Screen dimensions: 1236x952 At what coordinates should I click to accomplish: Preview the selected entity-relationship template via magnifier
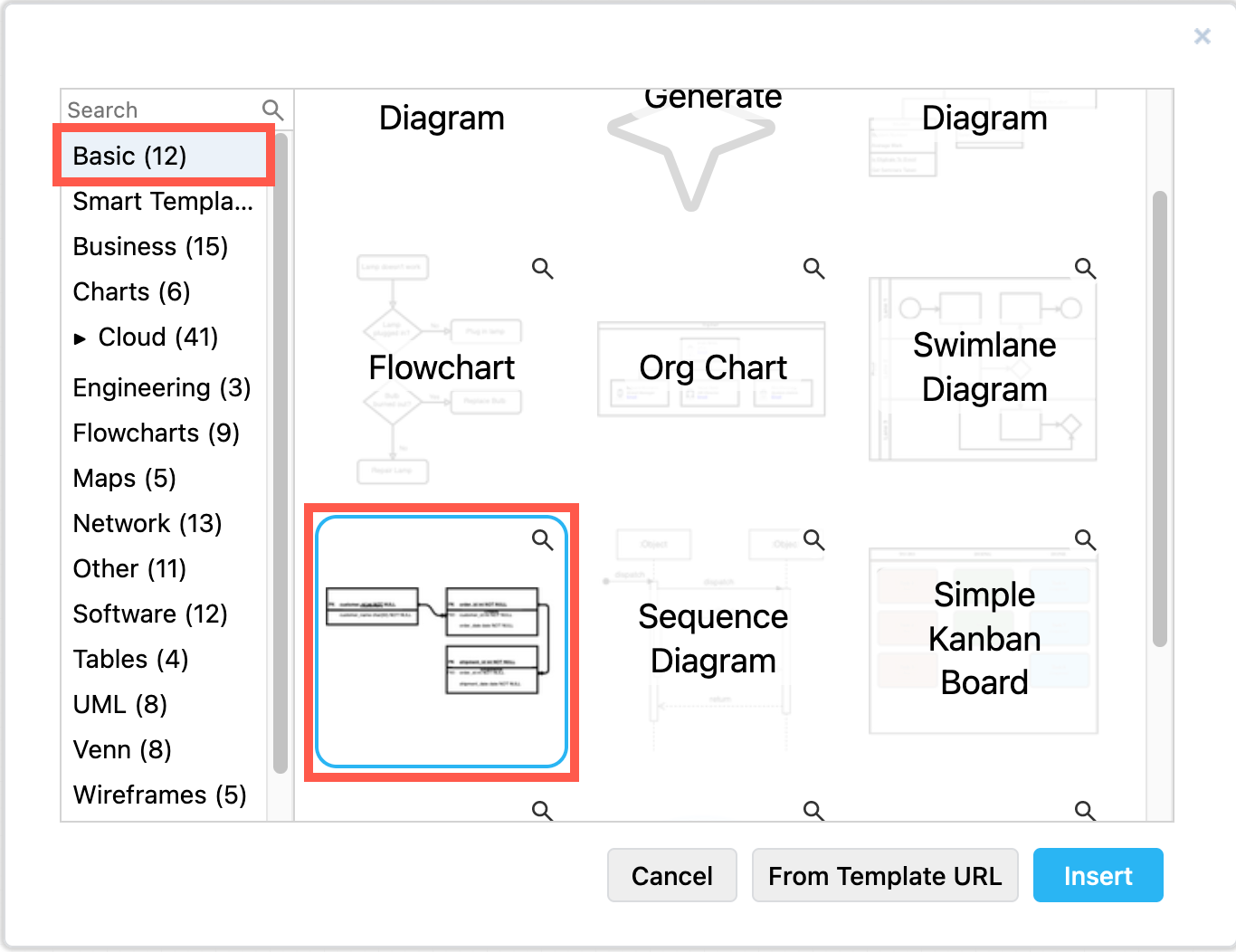(543, 539)
